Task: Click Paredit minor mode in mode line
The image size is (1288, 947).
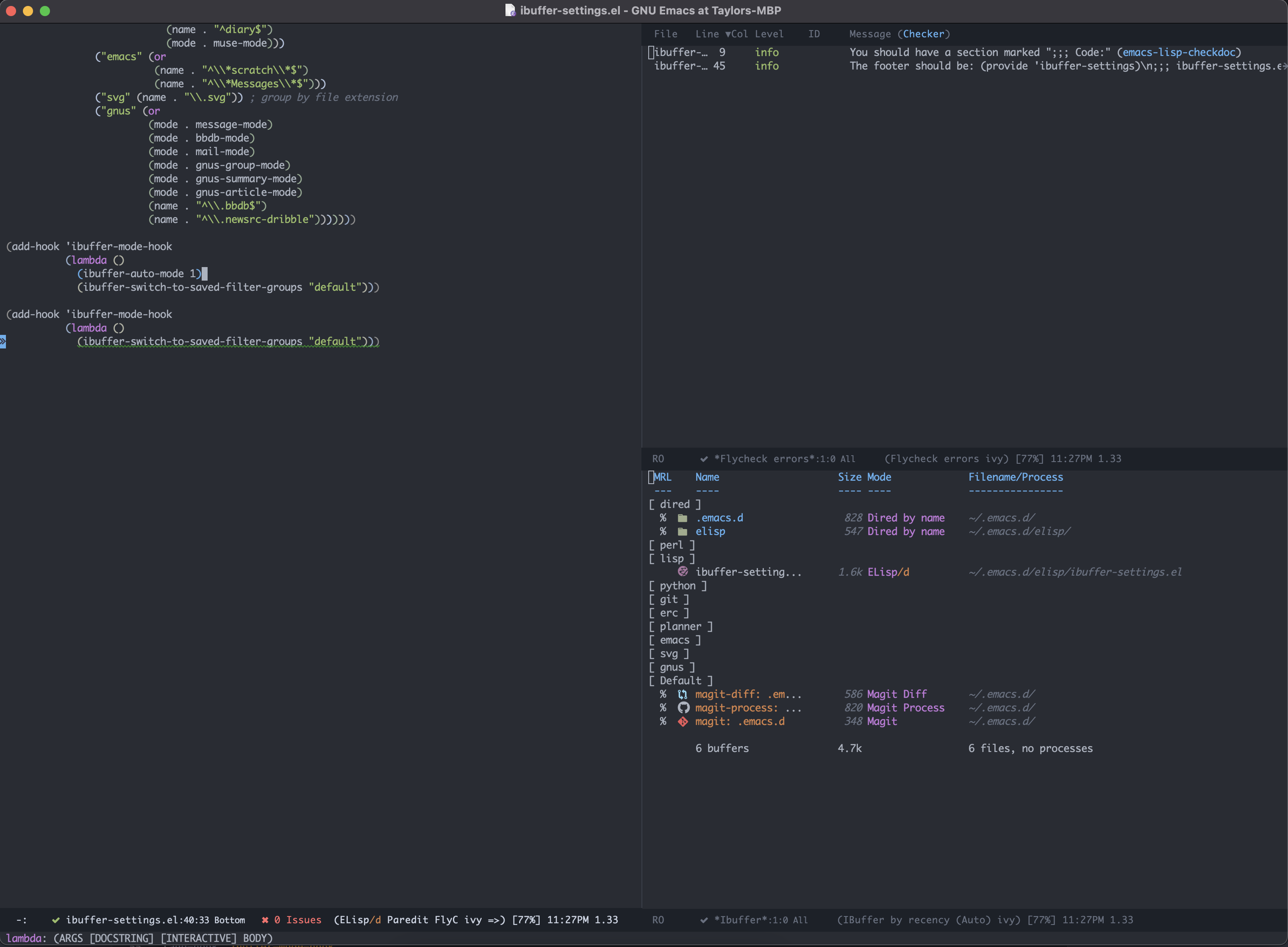Action: [407, 920]
